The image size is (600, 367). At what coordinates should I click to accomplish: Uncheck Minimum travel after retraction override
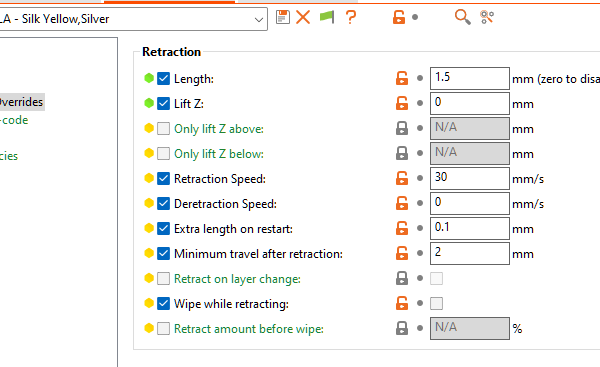(163, 253)
